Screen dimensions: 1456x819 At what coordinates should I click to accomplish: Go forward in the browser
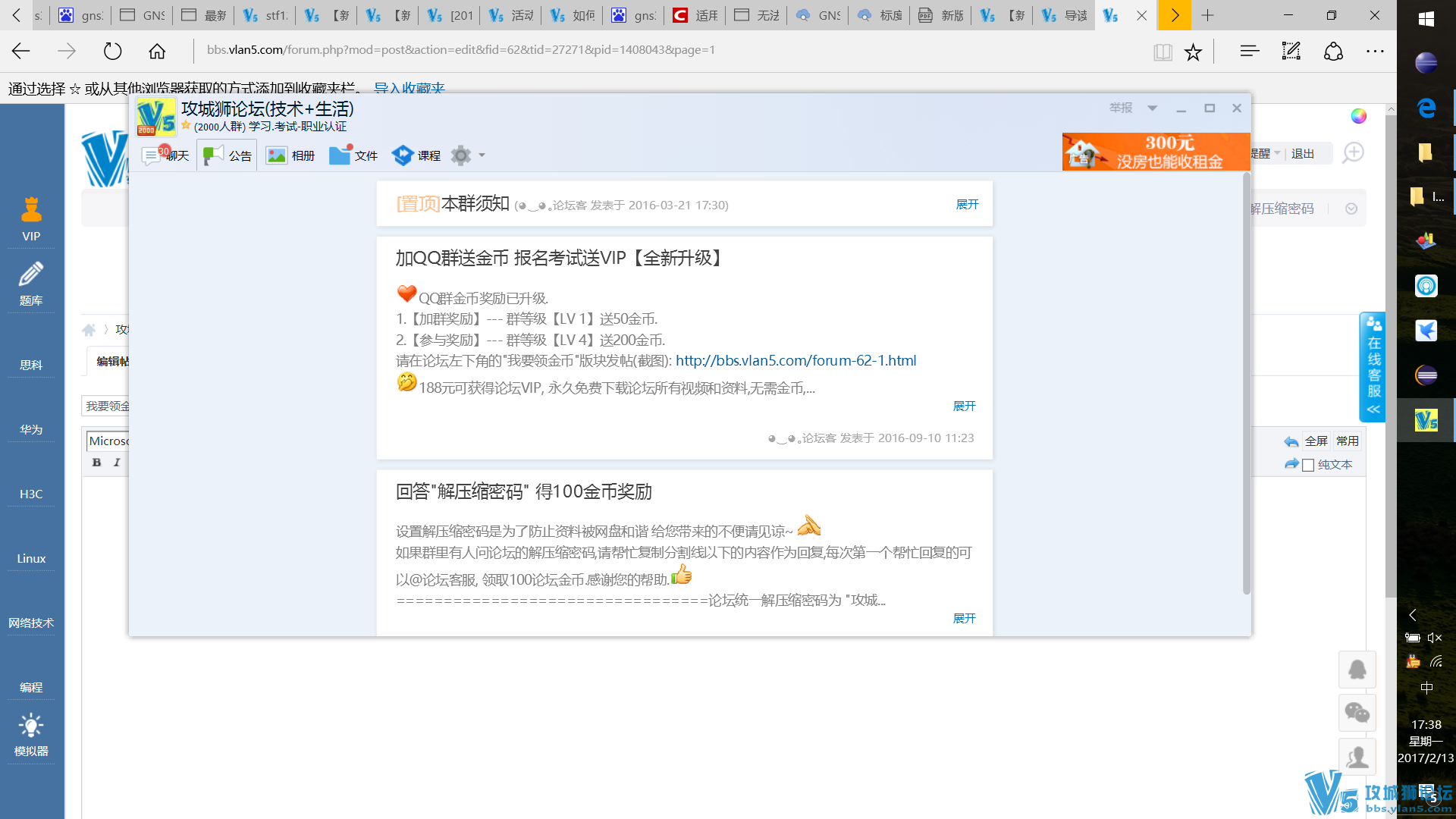point(67,51)
